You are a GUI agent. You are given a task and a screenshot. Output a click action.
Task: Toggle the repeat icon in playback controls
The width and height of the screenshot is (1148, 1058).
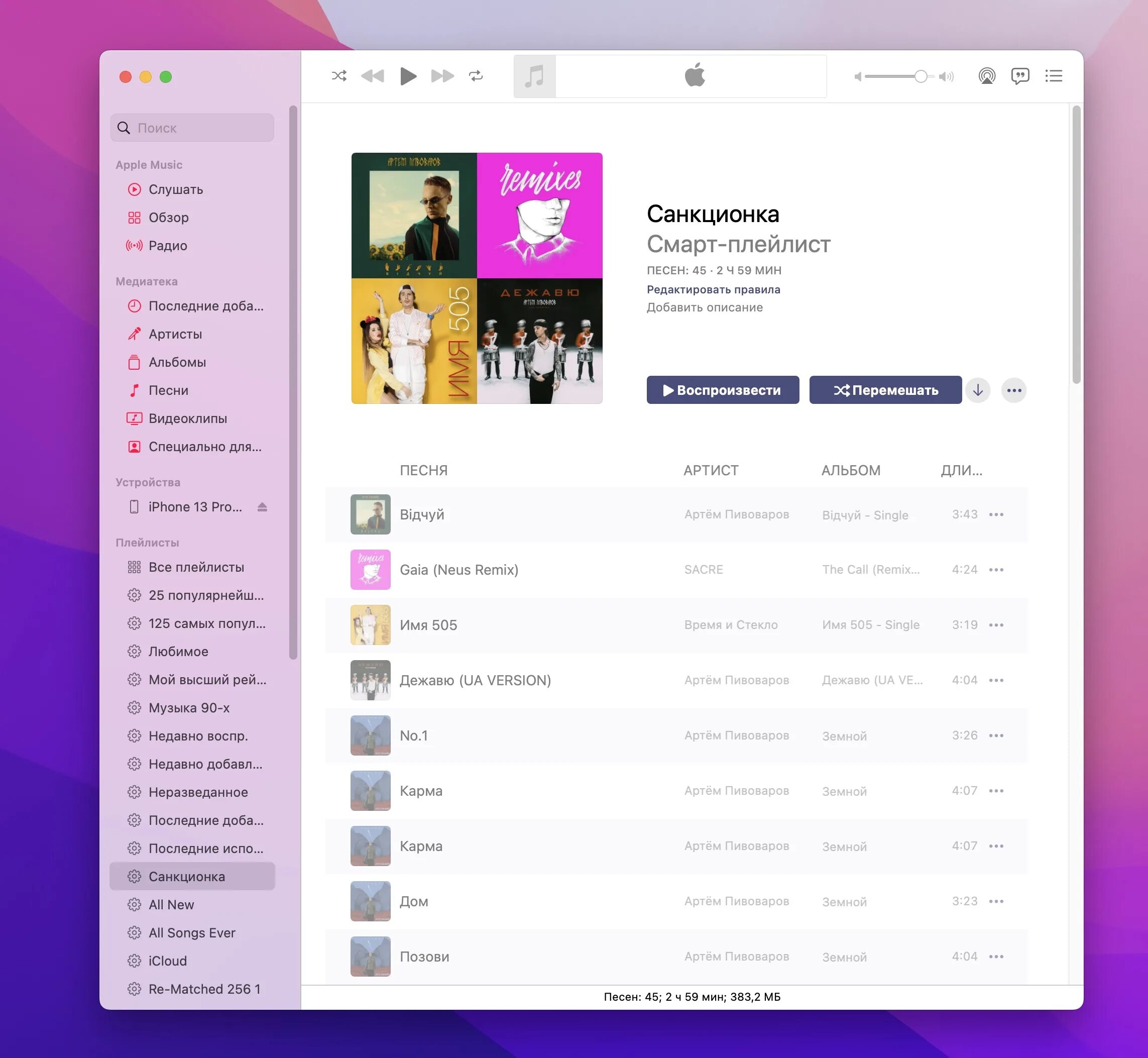tap(477, 75)
